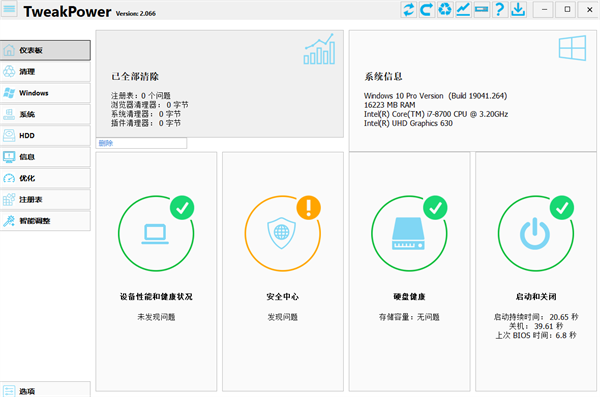Click the 未发现问题 status text

156,317
